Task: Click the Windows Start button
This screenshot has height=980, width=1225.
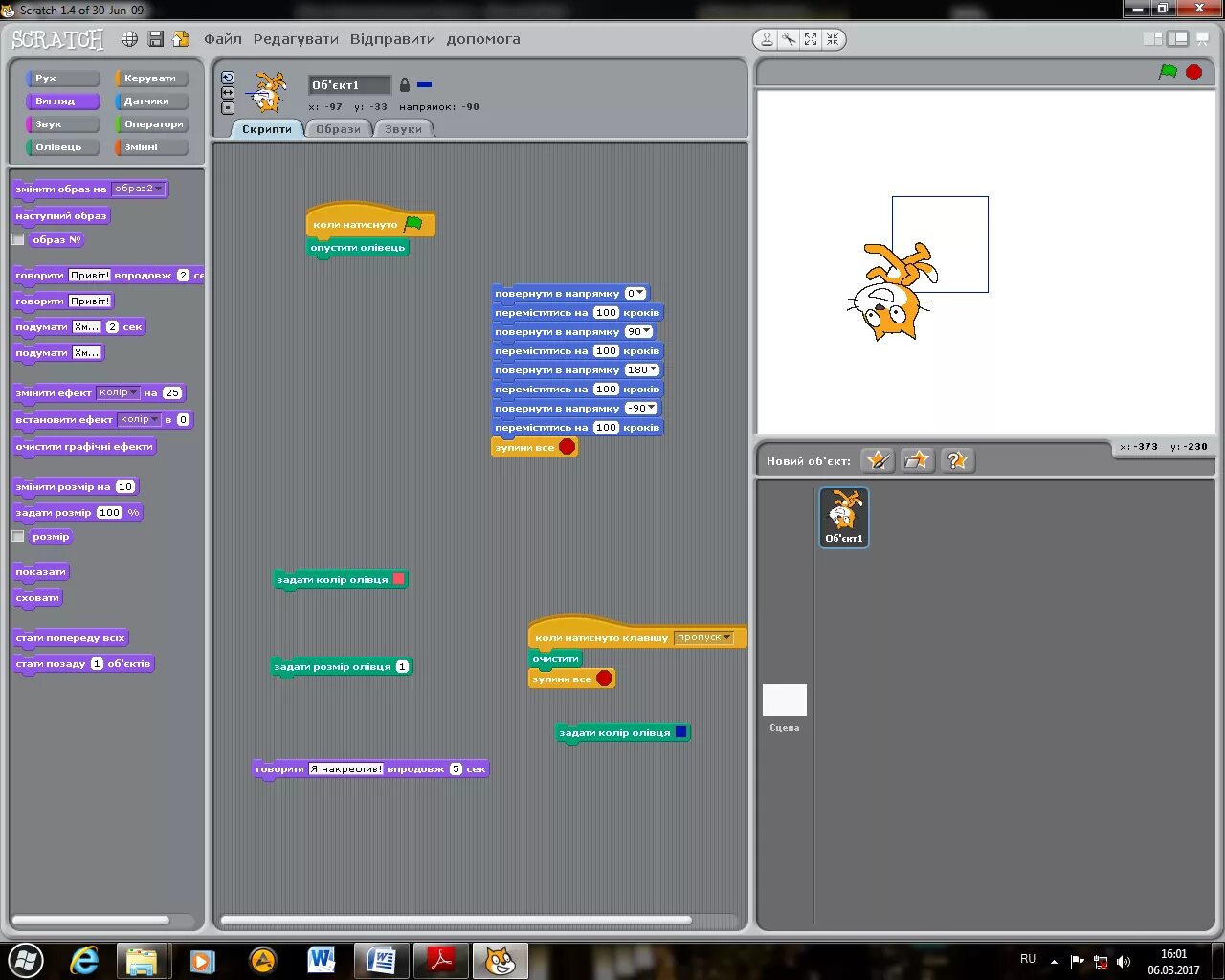Action: coord(26,960)
